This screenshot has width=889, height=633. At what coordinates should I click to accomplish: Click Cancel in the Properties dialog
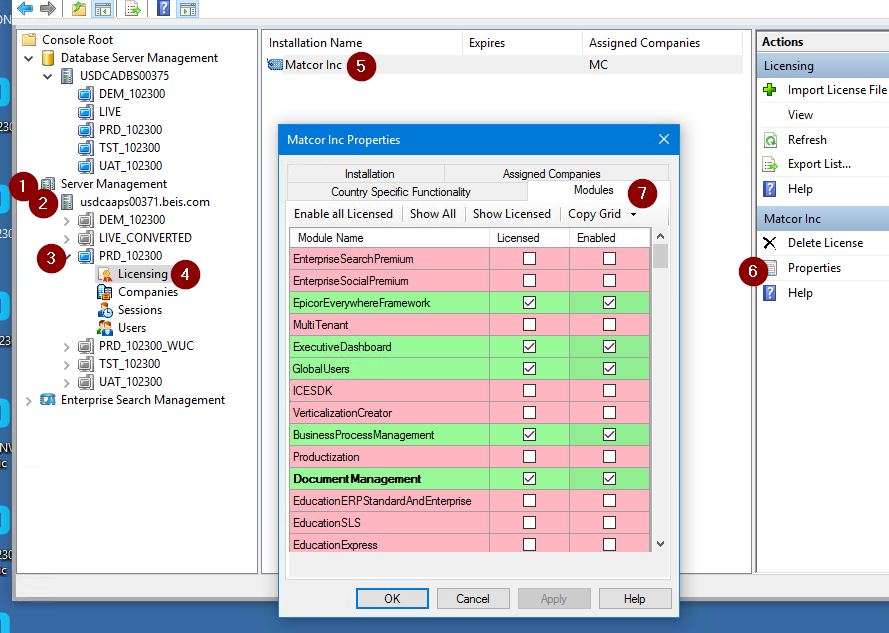pyautogui.click(x=472, y=598)
